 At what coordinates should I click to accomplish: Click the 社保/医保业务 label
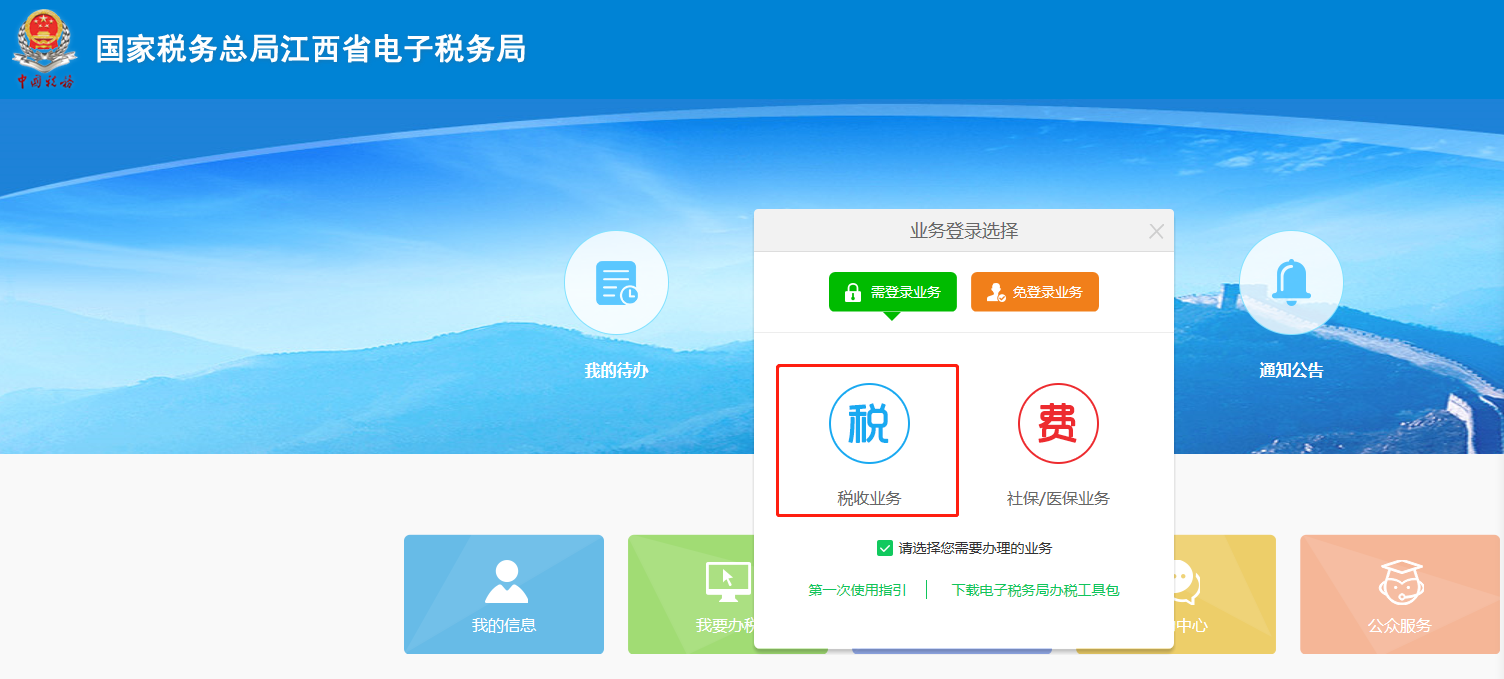pyautogui.click(x=1058, y=498)
